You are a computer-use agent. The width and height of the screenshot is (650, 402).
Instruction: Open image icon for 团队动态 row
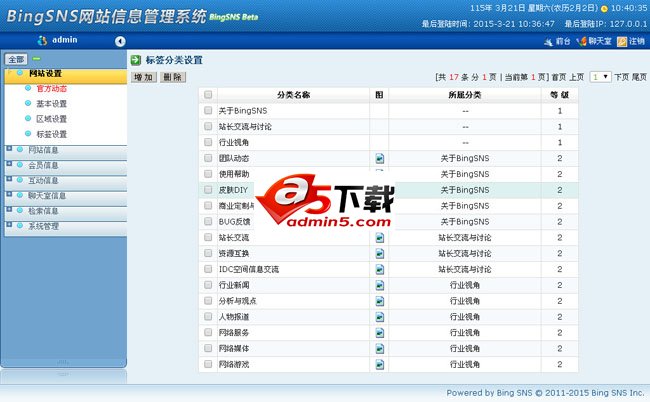pos(380,158)
